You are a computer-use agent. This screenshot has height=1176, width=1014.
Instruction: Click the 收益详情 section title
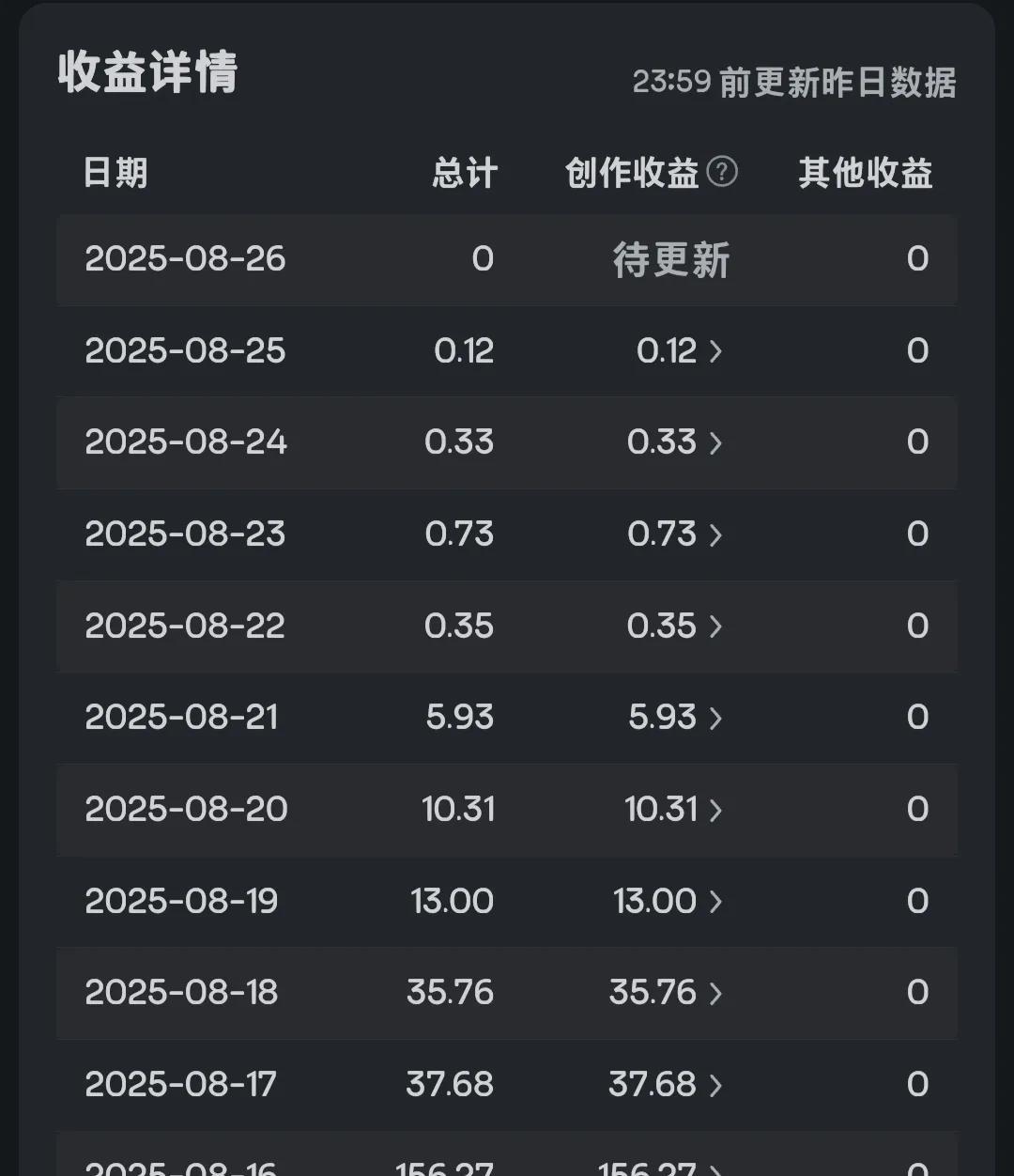pyautogui.click(x=148, y=72)
